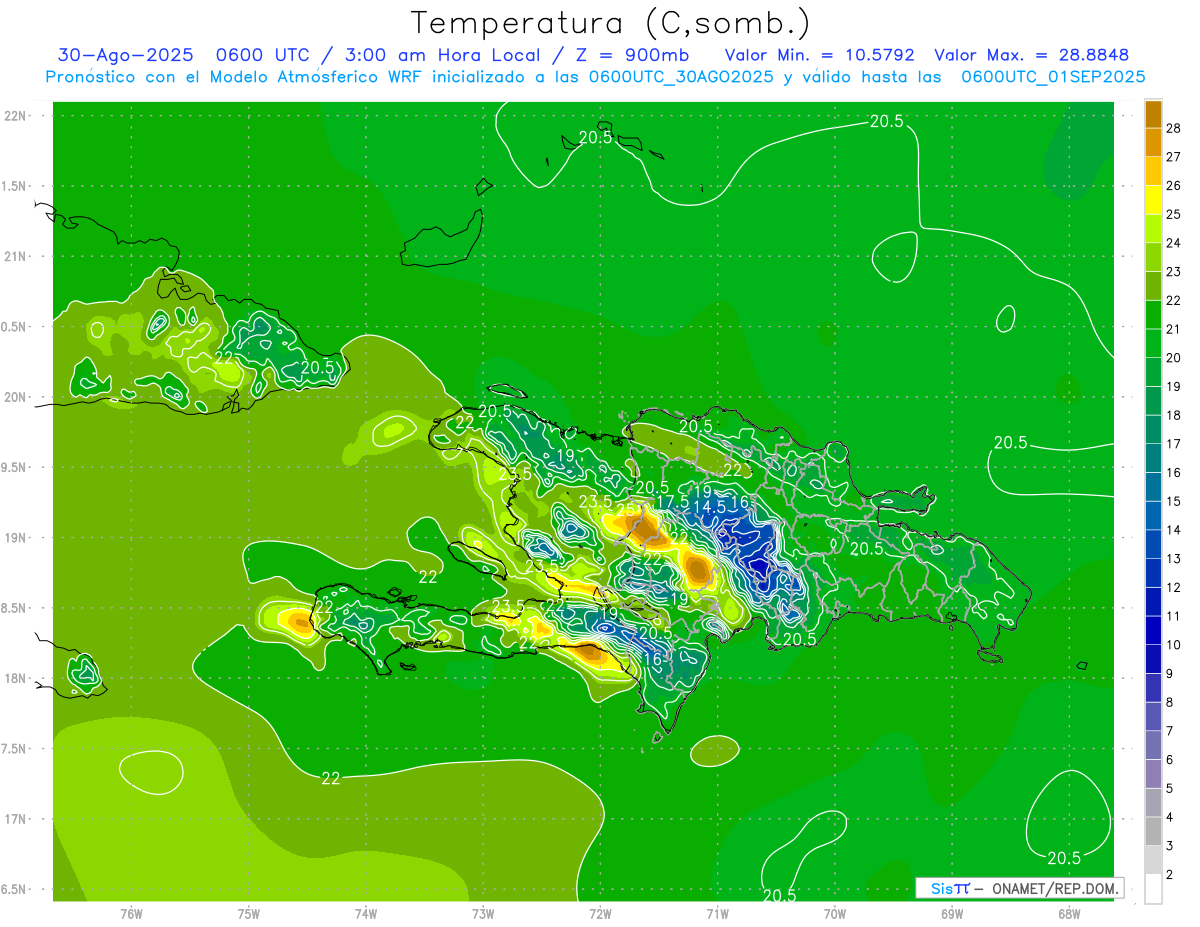Click the "22" contour label south of Hispaniola

click(331, 778)
